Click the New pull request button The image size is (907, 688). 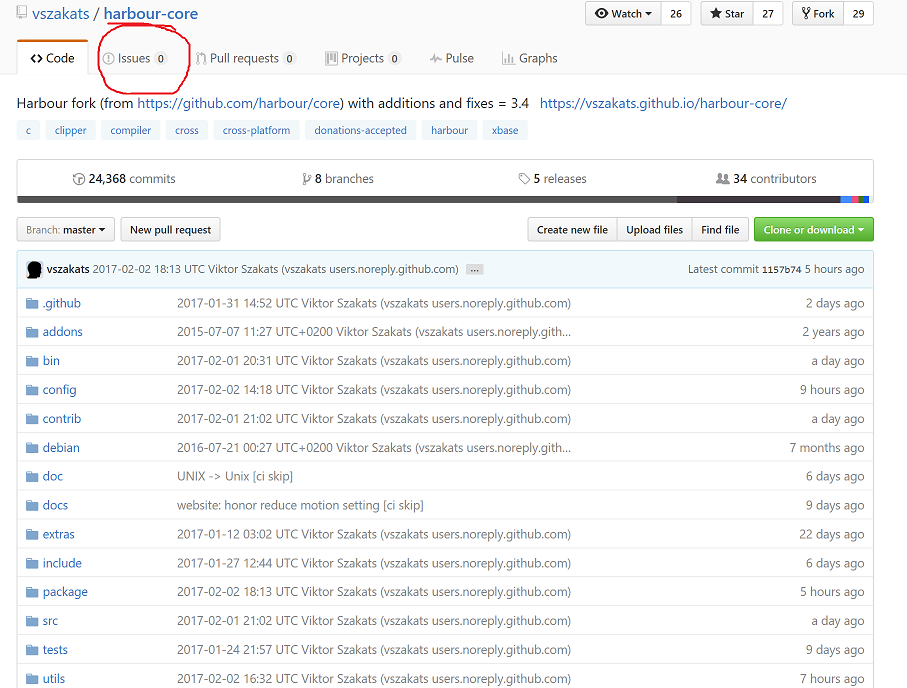170,230
